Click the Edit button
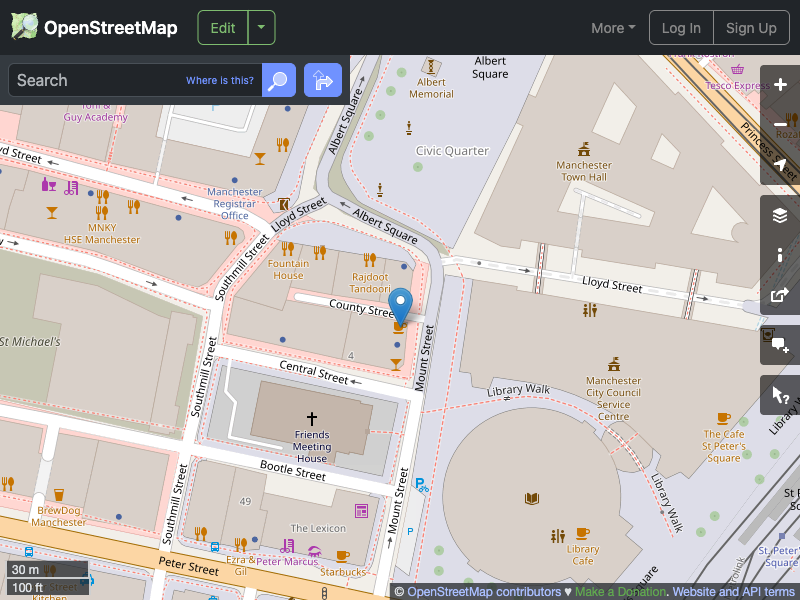The width and height of the screenshot is (800, 600). pos(222,28)
